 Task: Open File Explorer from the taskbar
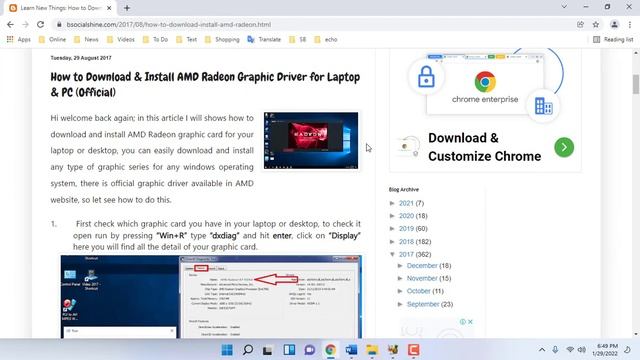(x=372, y=350)
